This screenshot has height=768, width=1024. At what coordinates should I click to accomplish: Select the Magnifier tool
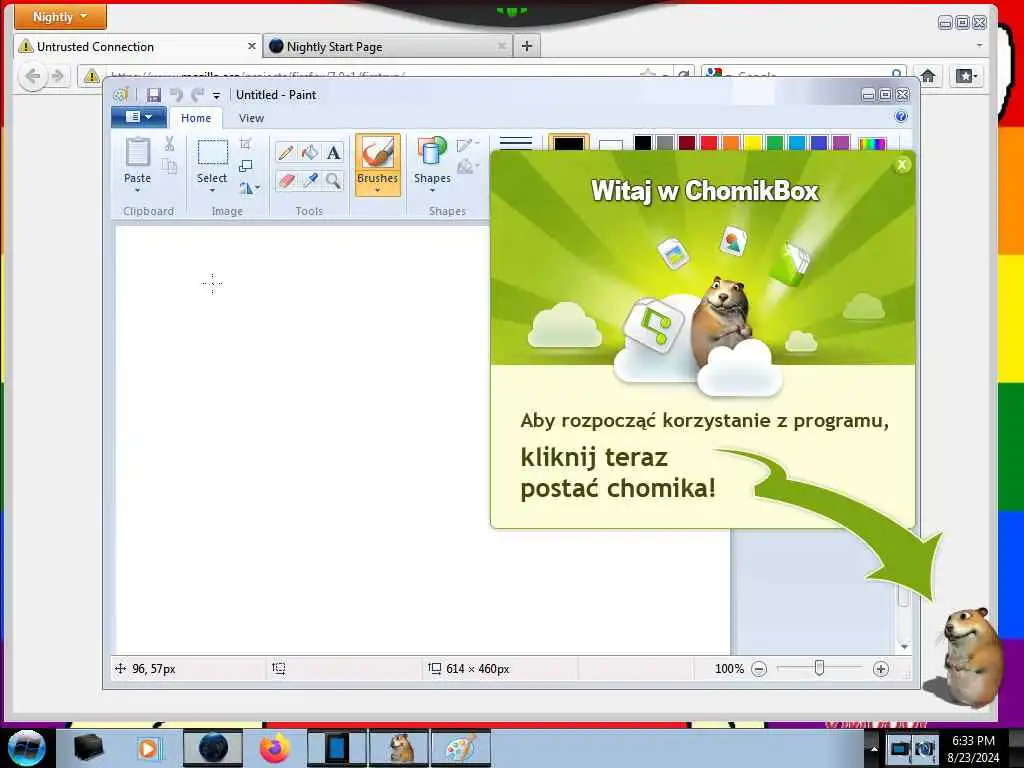coord(334,180)
